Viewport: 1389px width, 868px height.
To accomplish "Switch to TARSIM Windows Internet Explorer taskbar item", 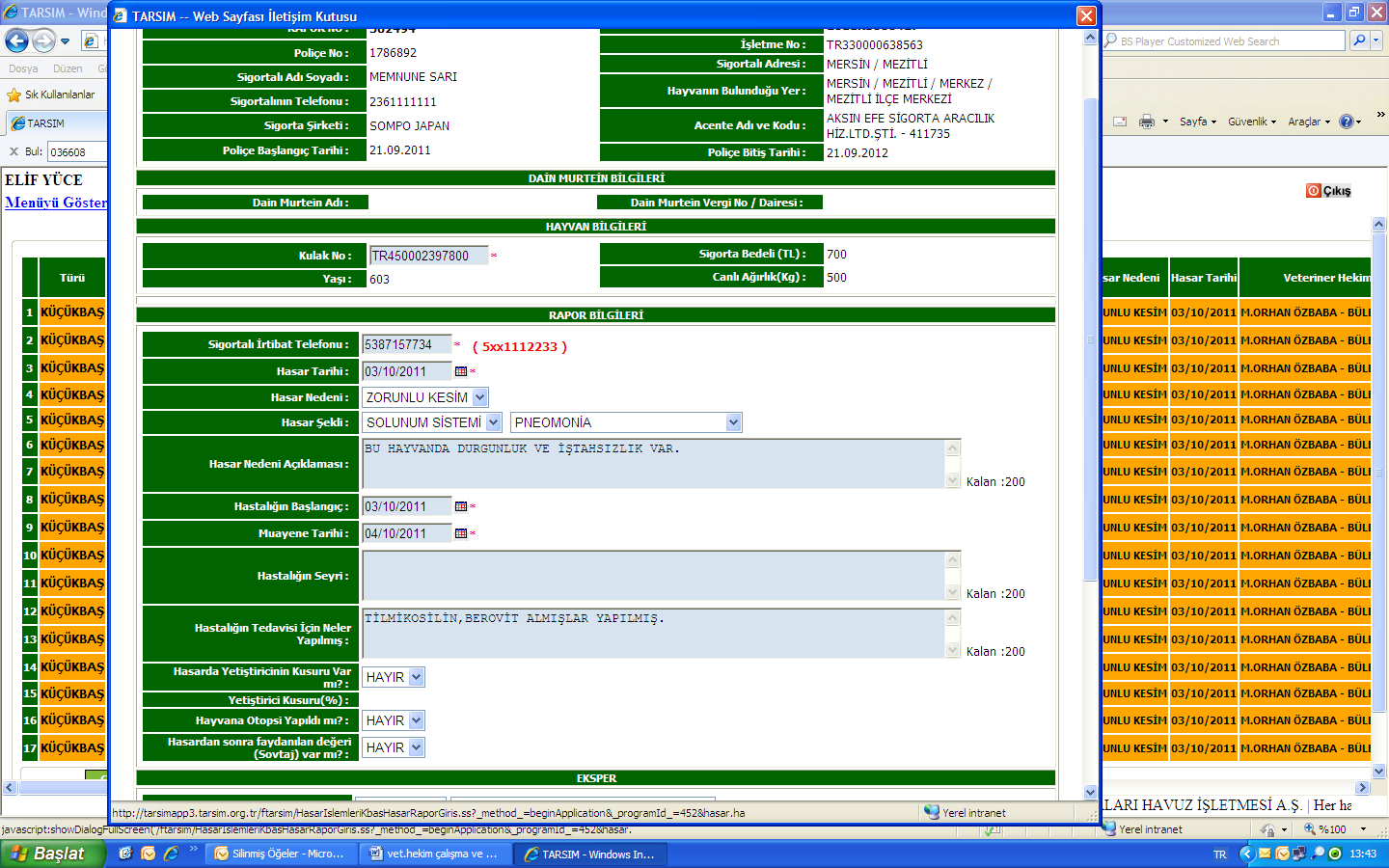I will (591, 854).
